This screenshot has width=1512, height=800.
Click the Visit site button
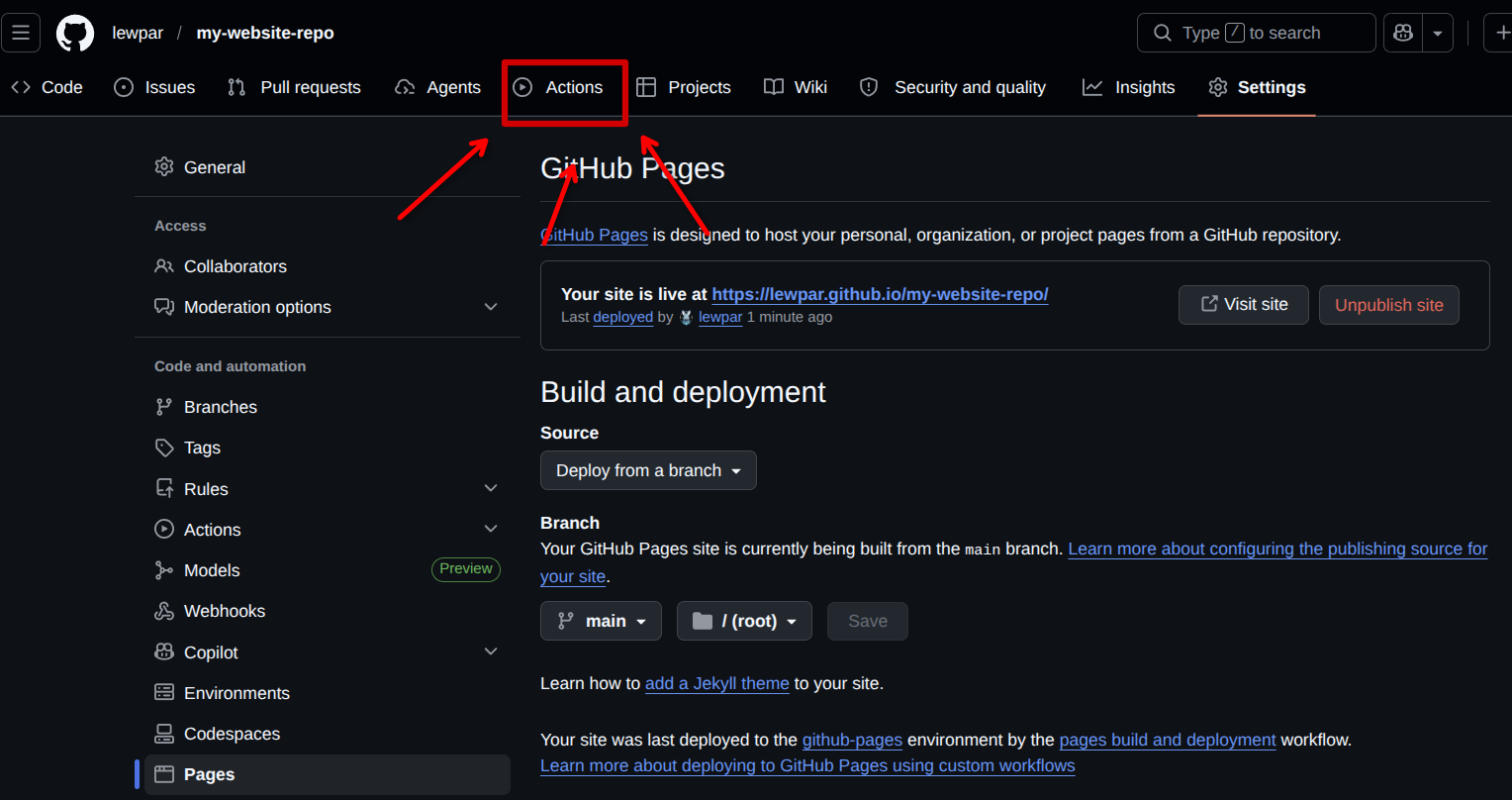click(1244, 305)
